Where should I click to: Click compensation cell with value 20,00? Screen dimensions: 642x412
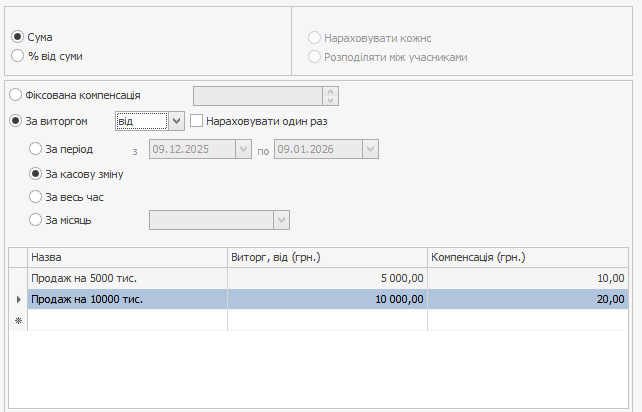click(527, 299)
